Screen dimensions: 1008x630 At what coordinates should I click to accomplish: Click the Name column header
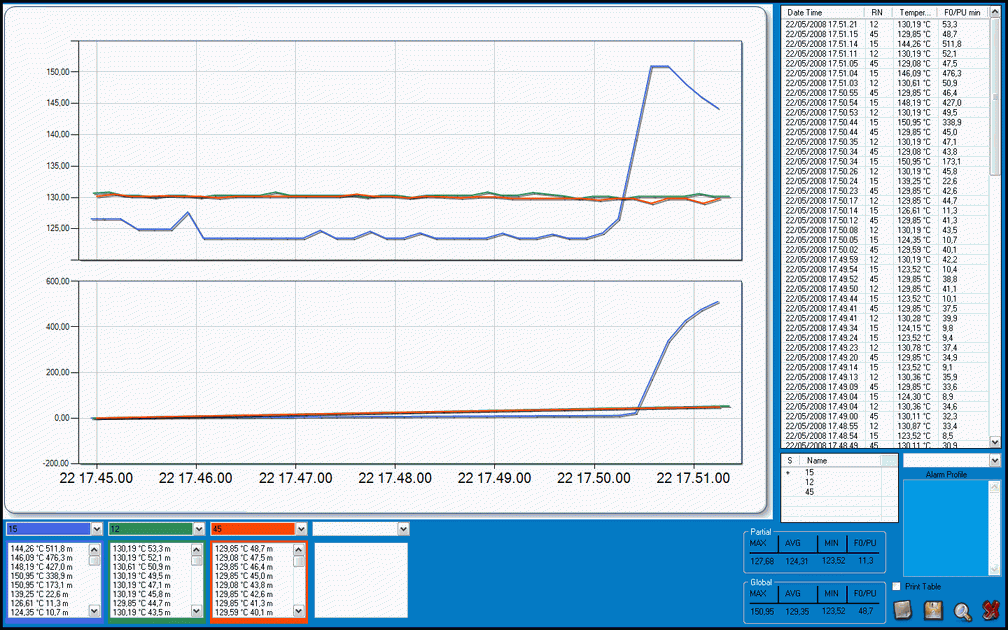pyautogui.click(x=838, y=461)
